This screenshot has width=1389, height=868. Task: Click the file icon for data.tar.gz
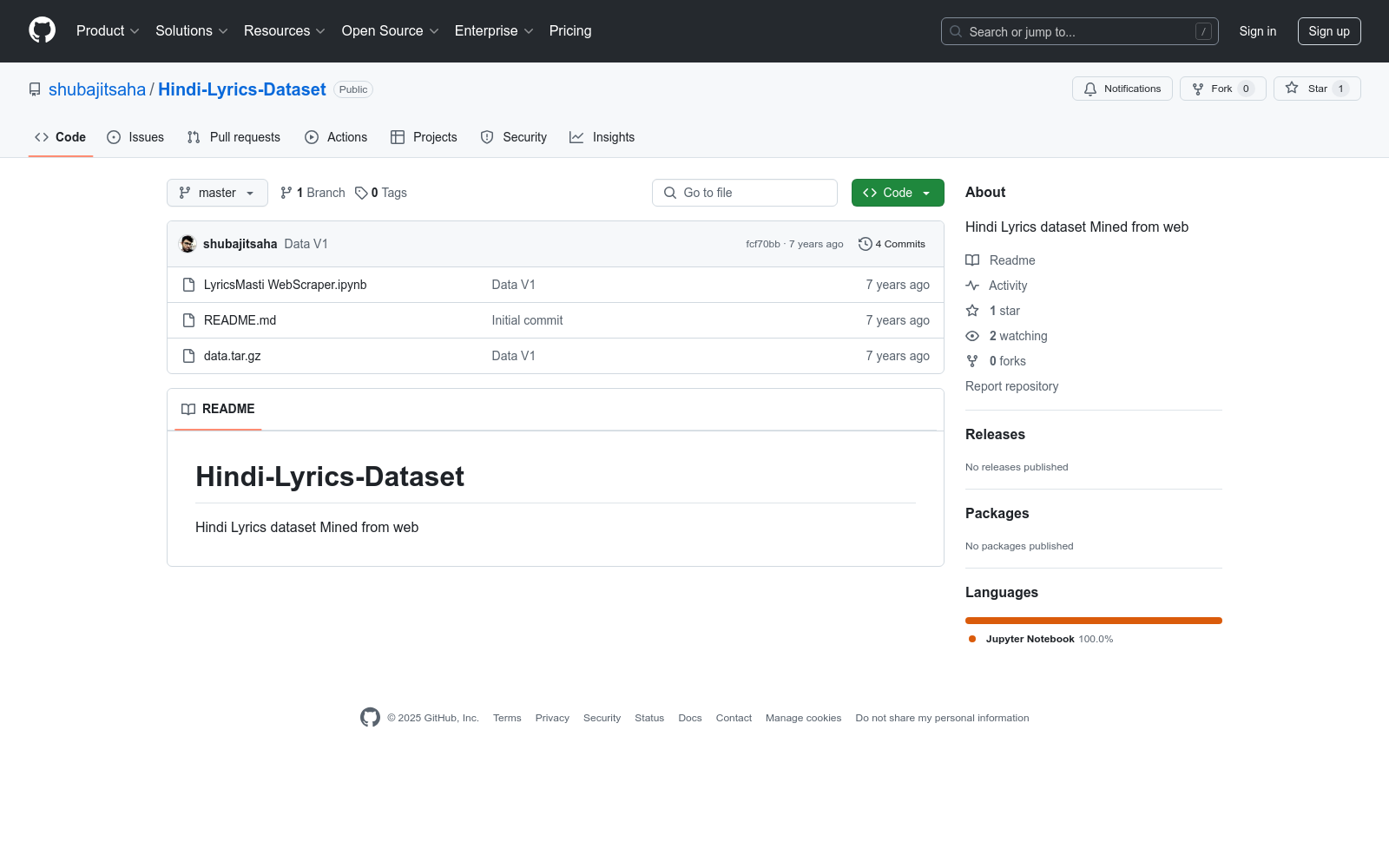pyautogui.click(x=188, y=356)
